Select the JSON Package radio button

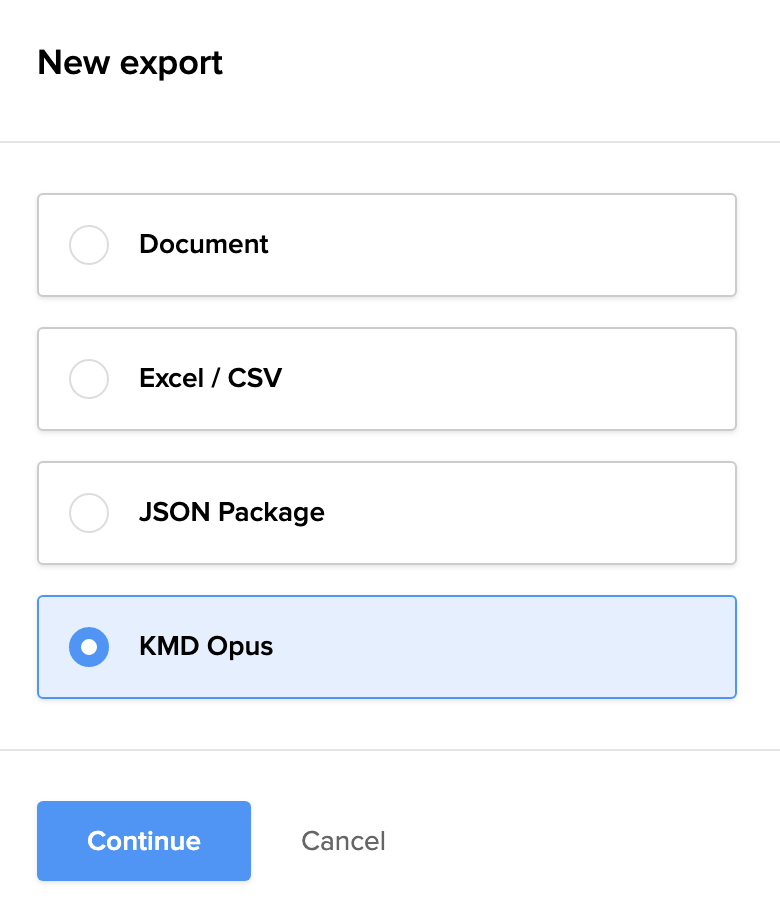click(x=89, y=513)
